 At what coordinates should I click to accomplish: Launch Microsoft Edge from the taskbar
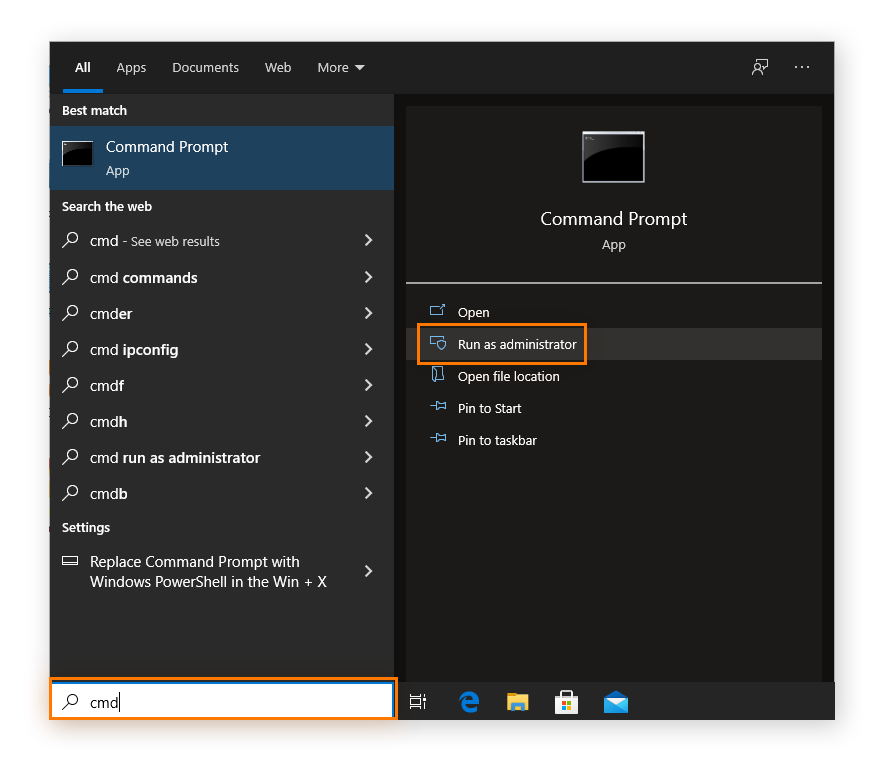click(469, 702)
